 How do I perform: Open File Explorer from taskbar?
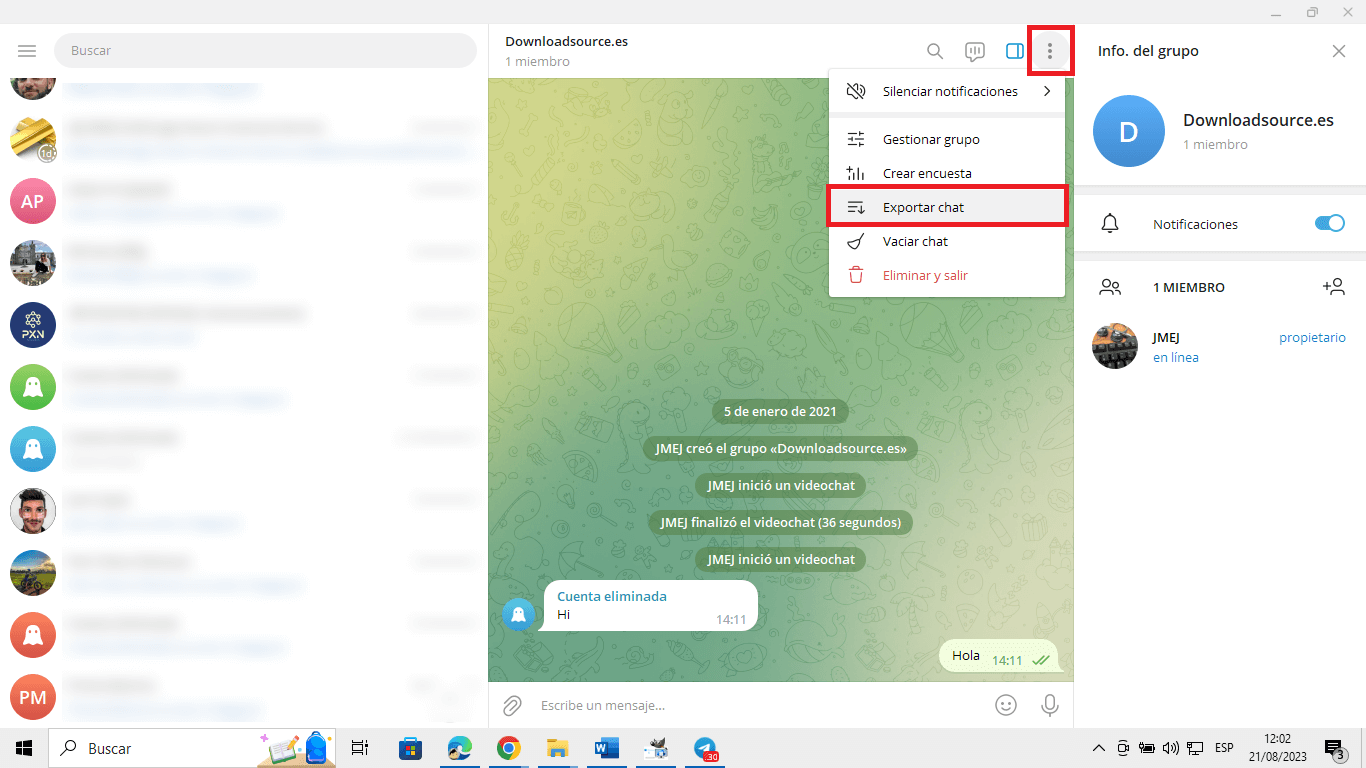(x=557, y=748)
